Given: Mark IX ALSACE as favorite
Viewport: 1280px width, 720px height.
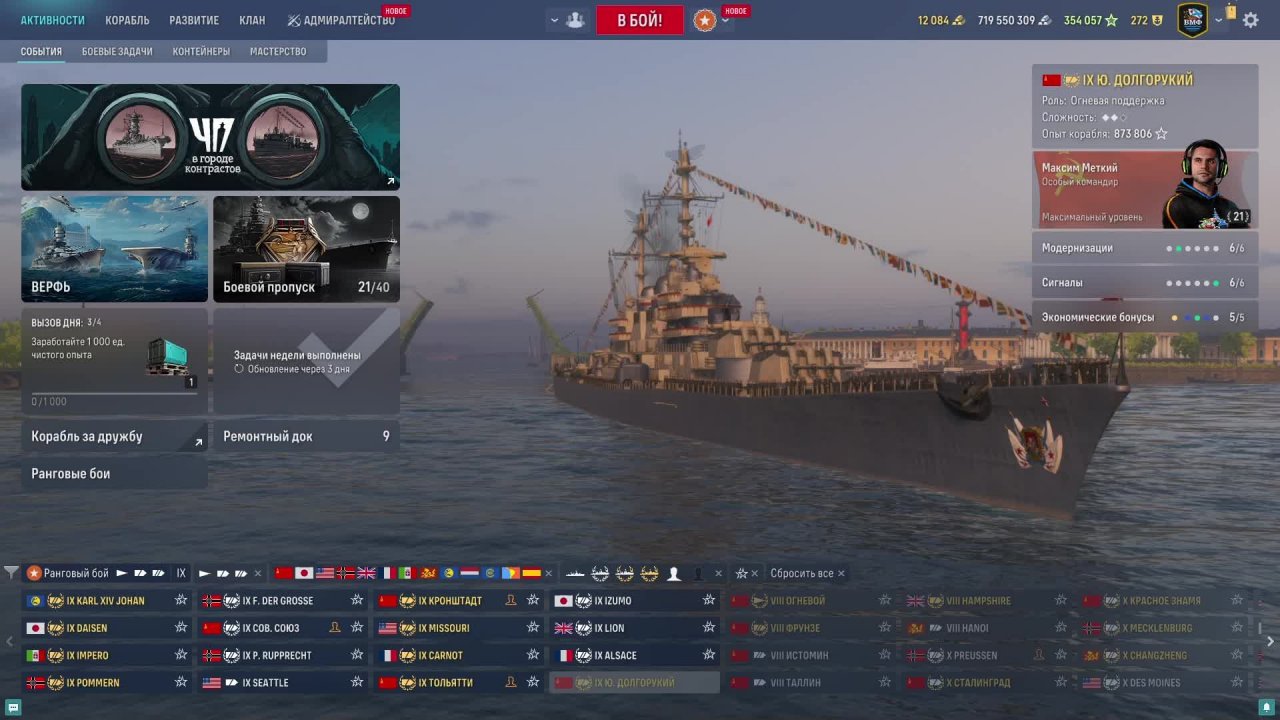Looking at the screenshot, I should 709,655.
